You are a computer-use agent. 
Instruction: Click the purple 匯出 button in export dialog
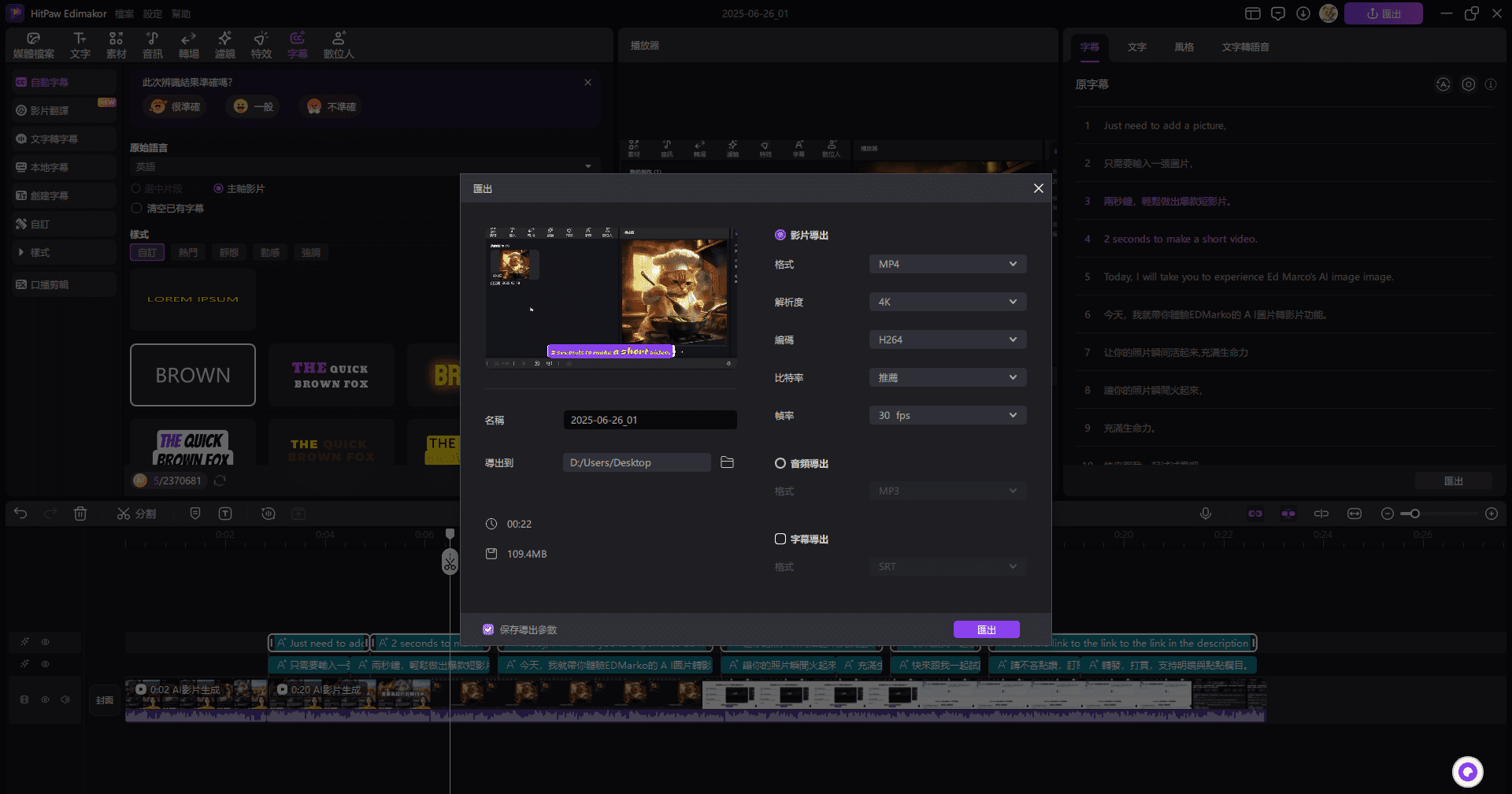pos(986,629)
